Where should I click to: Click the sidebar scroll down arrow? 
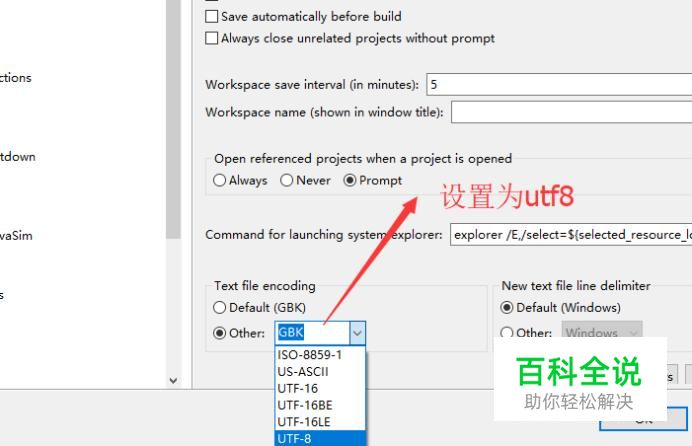173,380
